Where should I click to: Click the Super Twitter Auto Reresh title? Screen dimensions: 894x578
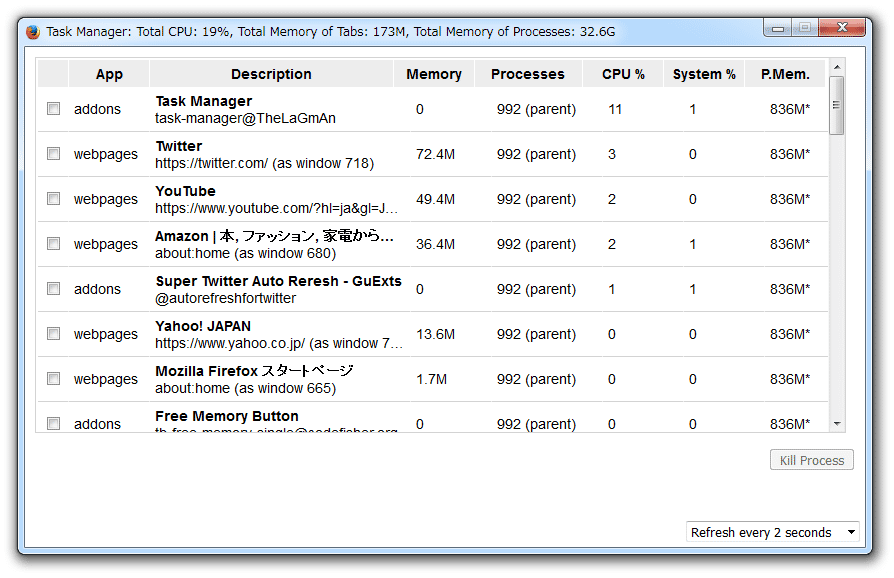[279, 281]
